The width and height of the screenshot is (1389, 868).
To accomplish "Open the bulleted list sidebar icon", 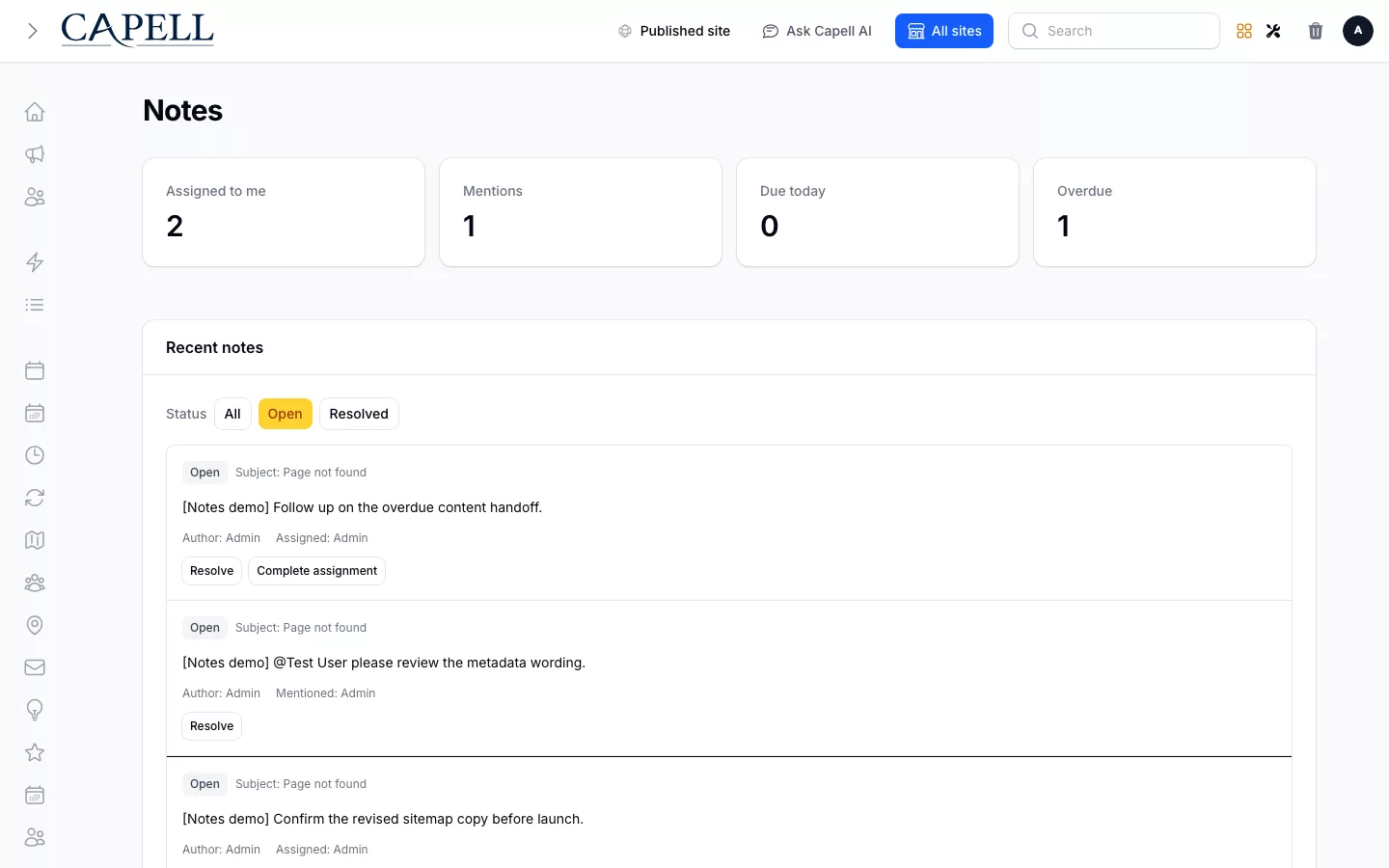I will pyautogui.click(x=35, y=305).
